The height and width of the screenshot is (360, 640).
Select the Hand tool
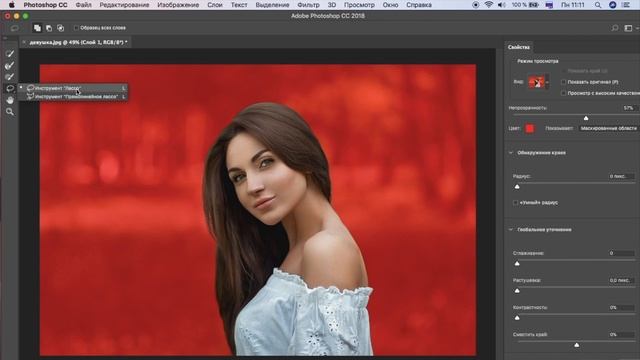pyautogui.click(x=10, y=100)
